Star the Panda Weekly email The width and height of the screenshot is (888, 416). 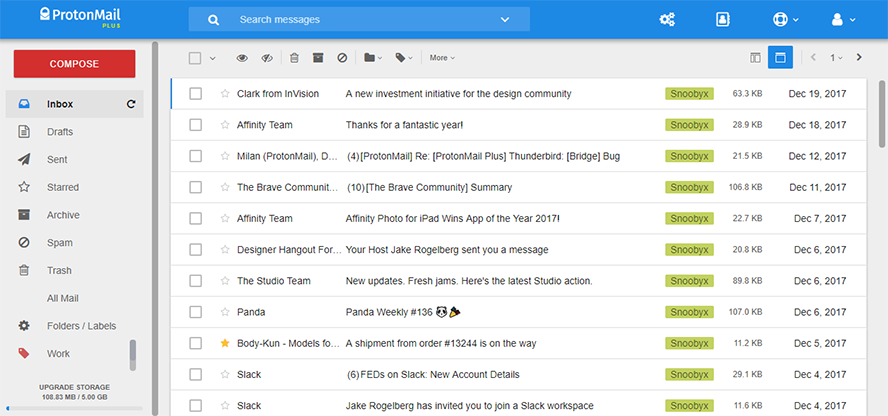[x=225, y=312]
